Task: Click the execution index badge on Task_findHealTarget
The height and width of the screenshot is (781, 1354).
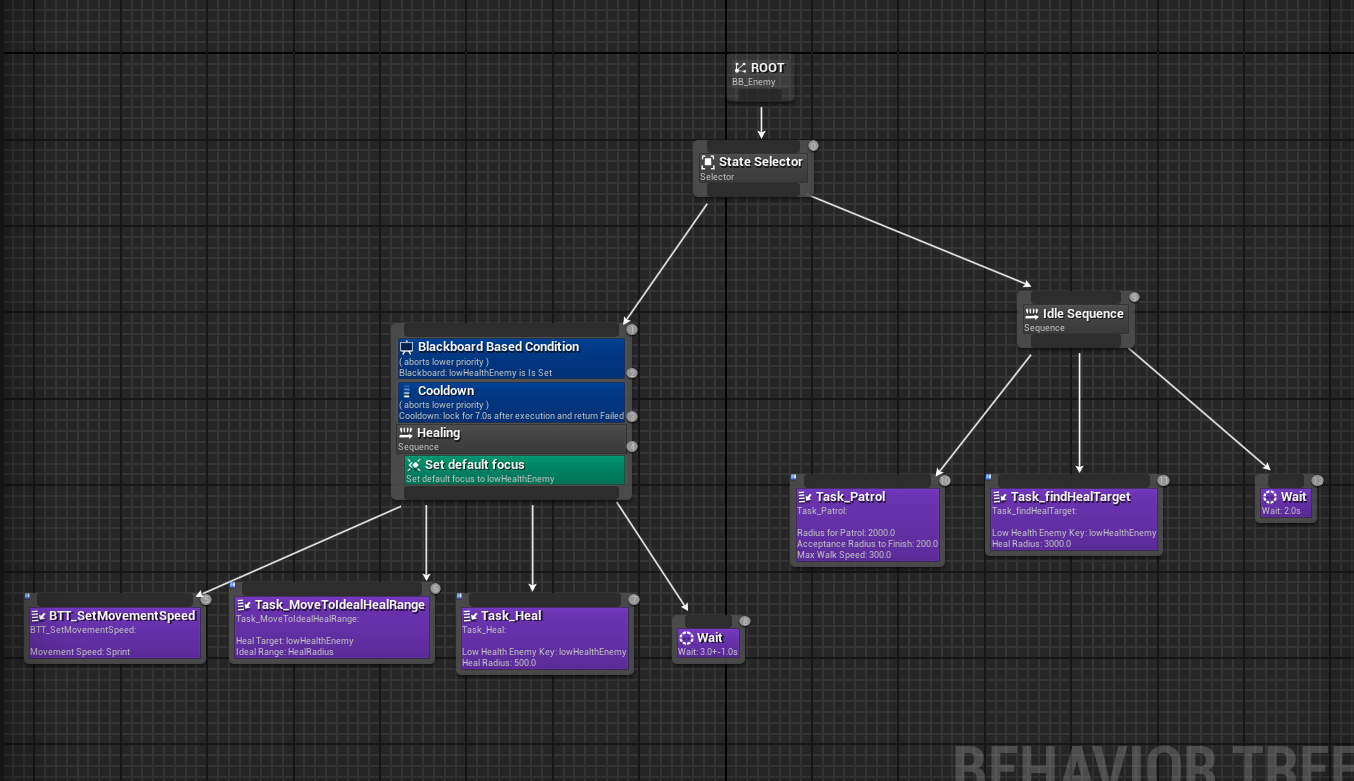Action: [x=1163, y=481]
